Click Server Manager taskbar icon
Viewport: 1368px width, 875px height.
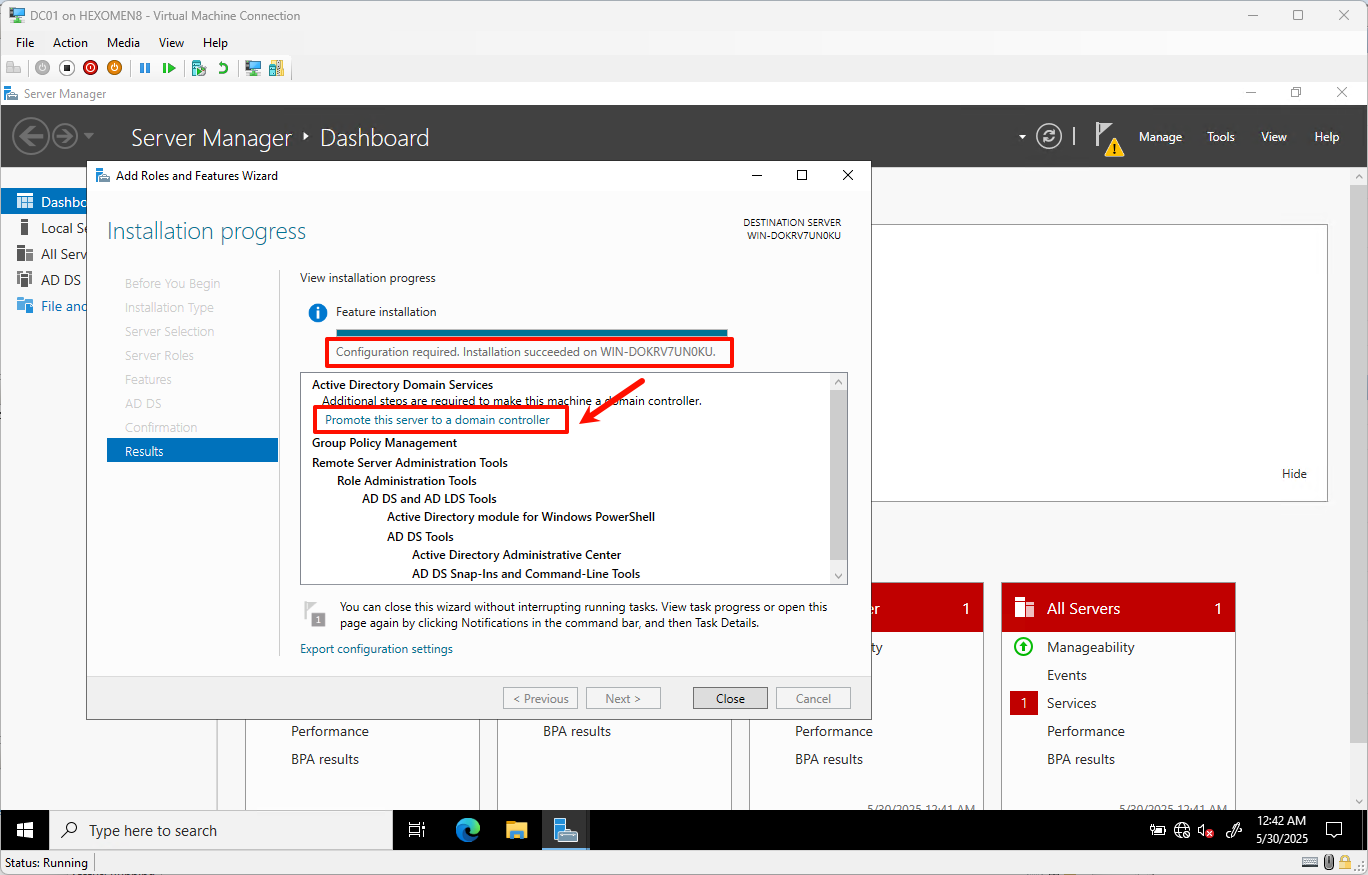[x=566, y=830]
